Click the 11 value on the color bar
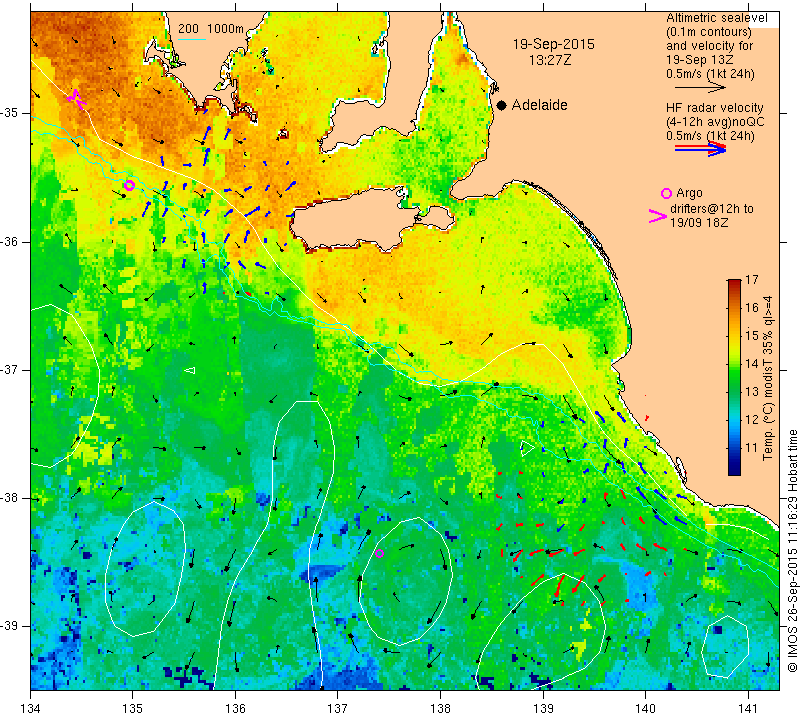 point(752,448)
